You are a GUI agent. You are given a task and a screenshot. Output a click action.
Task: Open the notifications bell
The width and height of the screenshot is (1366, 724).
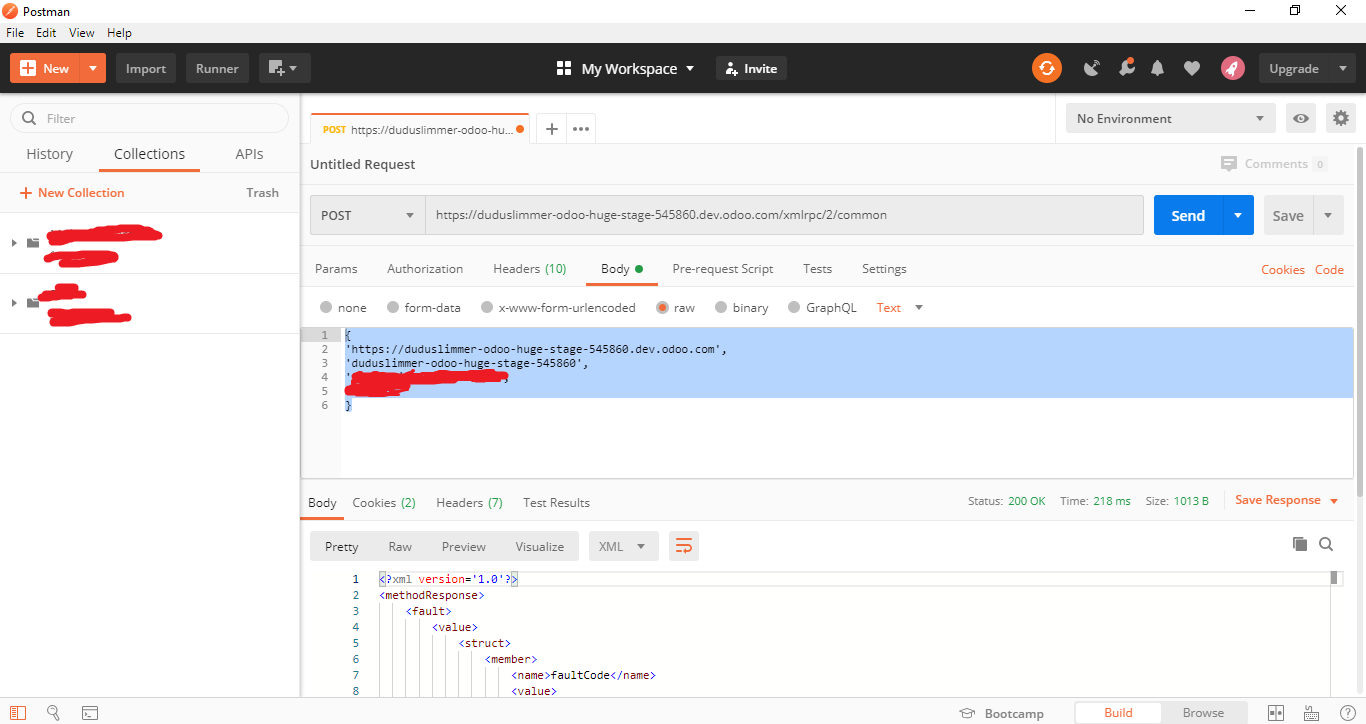click(1158, 68)
